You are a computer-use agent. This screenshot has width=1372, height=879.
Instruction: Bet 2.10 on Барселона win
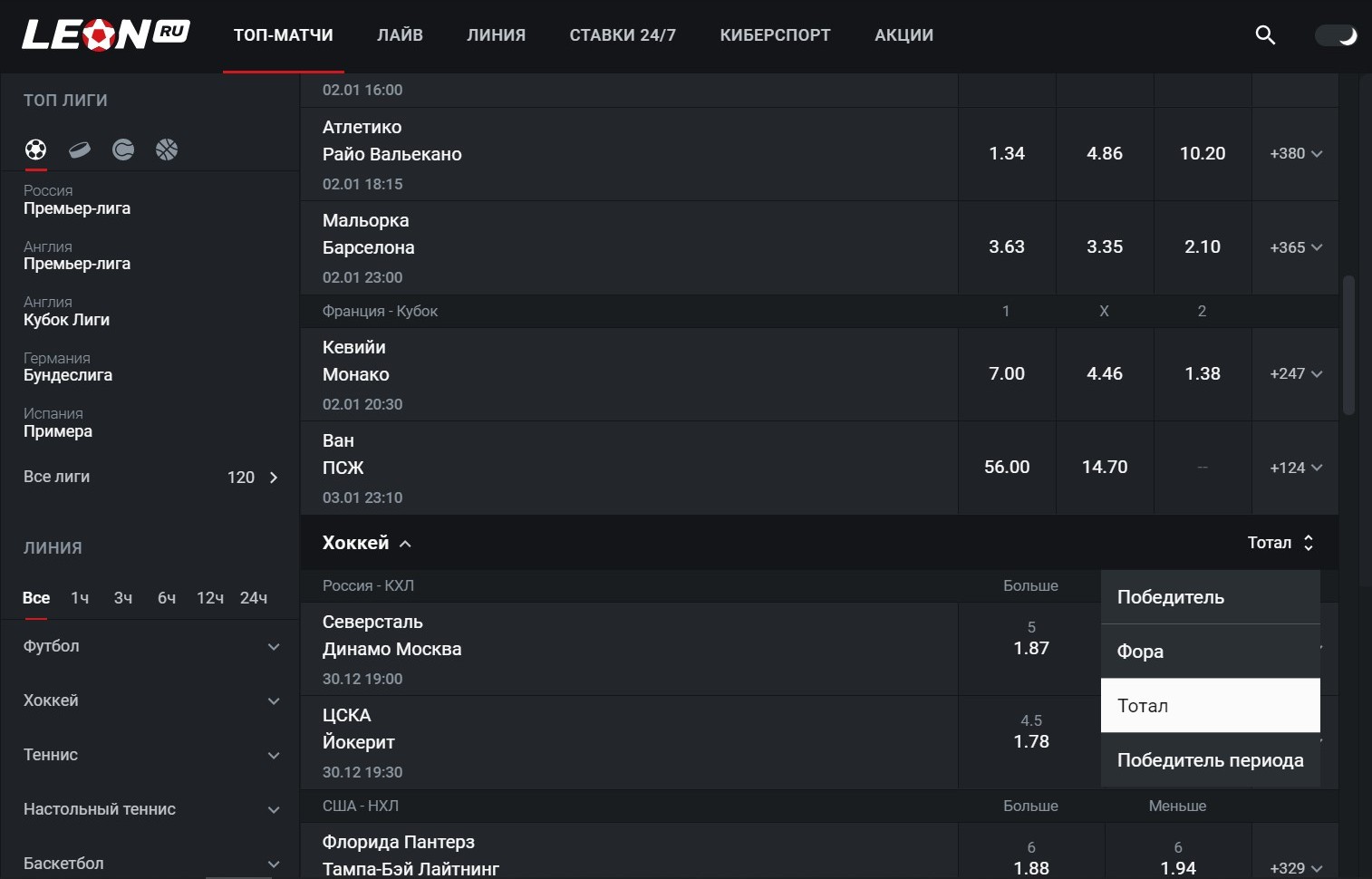pyautogui.click(x=1203, y=247)
